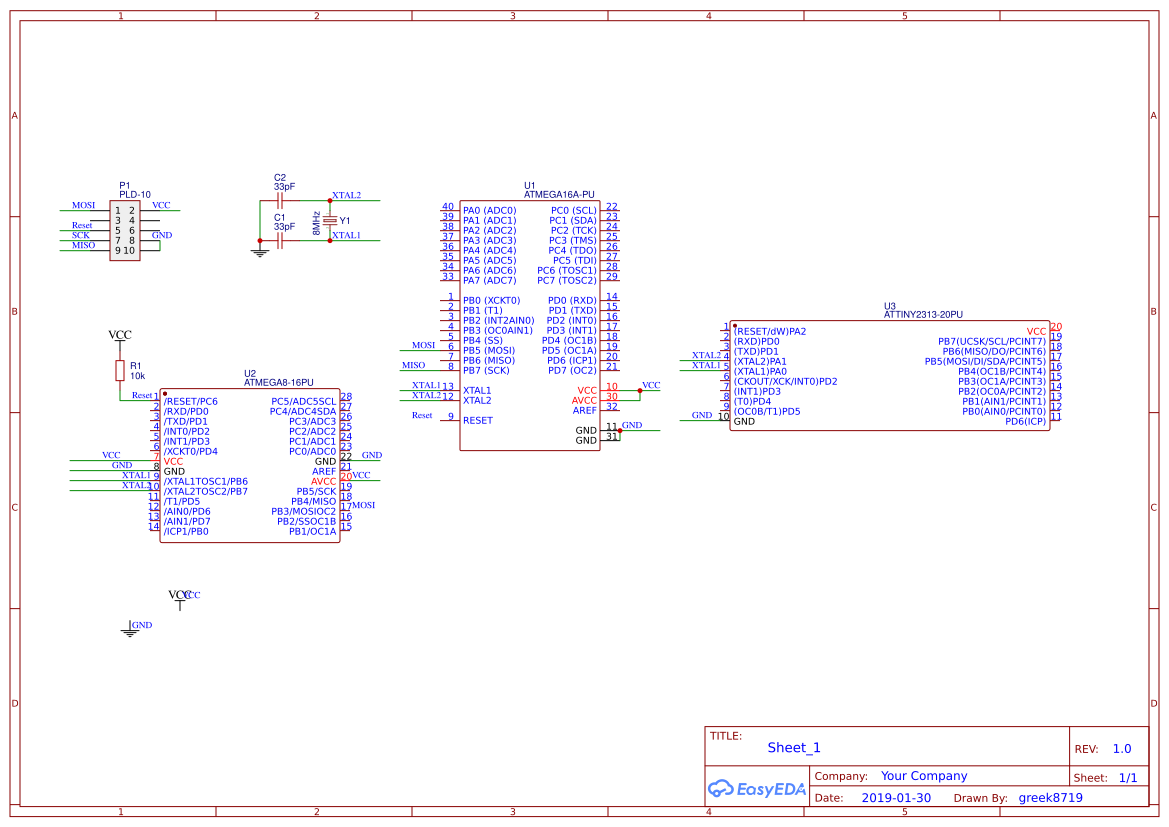Click the PB5 (MOSI) pin label
This screenshot has height=827, width=1169.
488,350
